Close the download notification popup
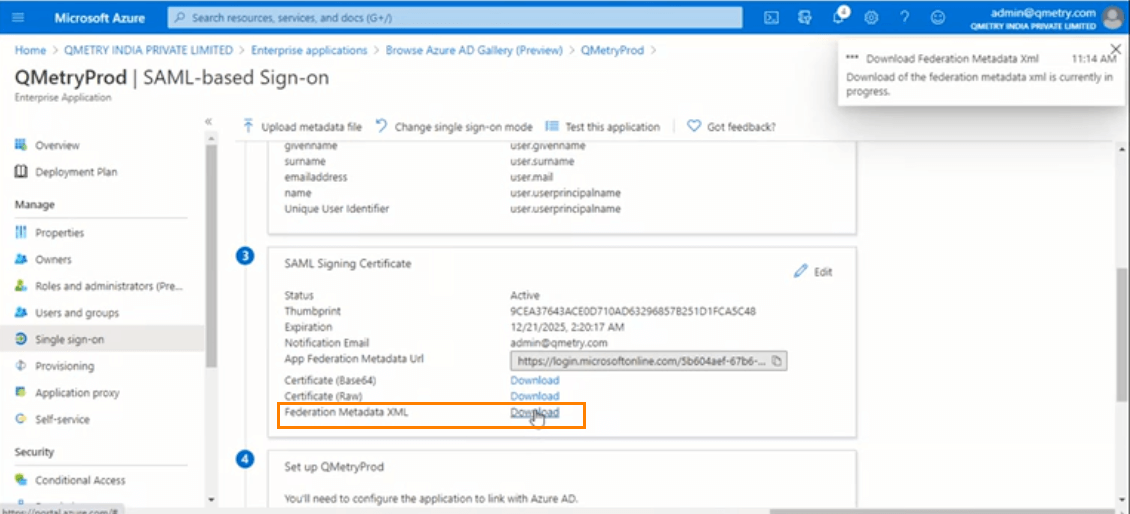 pos(1116,49)
